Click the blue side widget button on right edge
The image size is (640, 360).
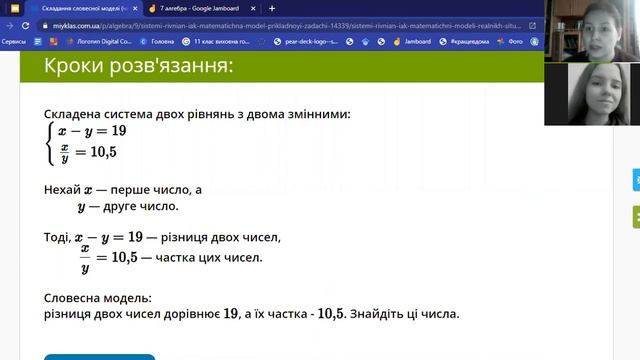pos(636,180)
